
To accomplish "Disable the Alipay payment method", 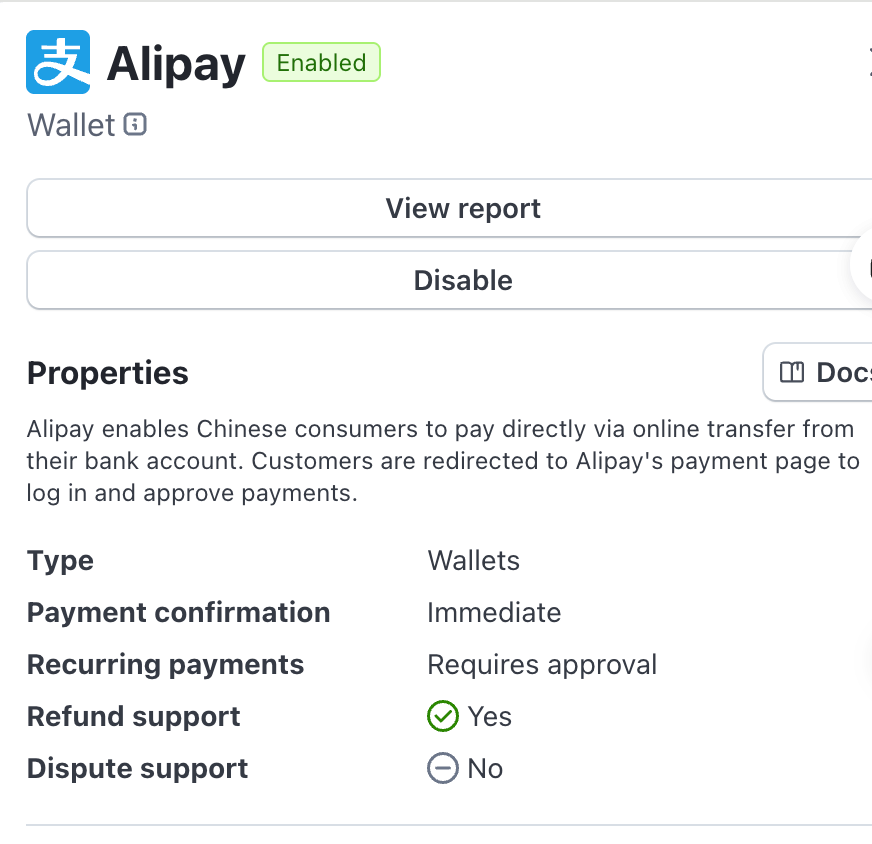I will (462, 280).
